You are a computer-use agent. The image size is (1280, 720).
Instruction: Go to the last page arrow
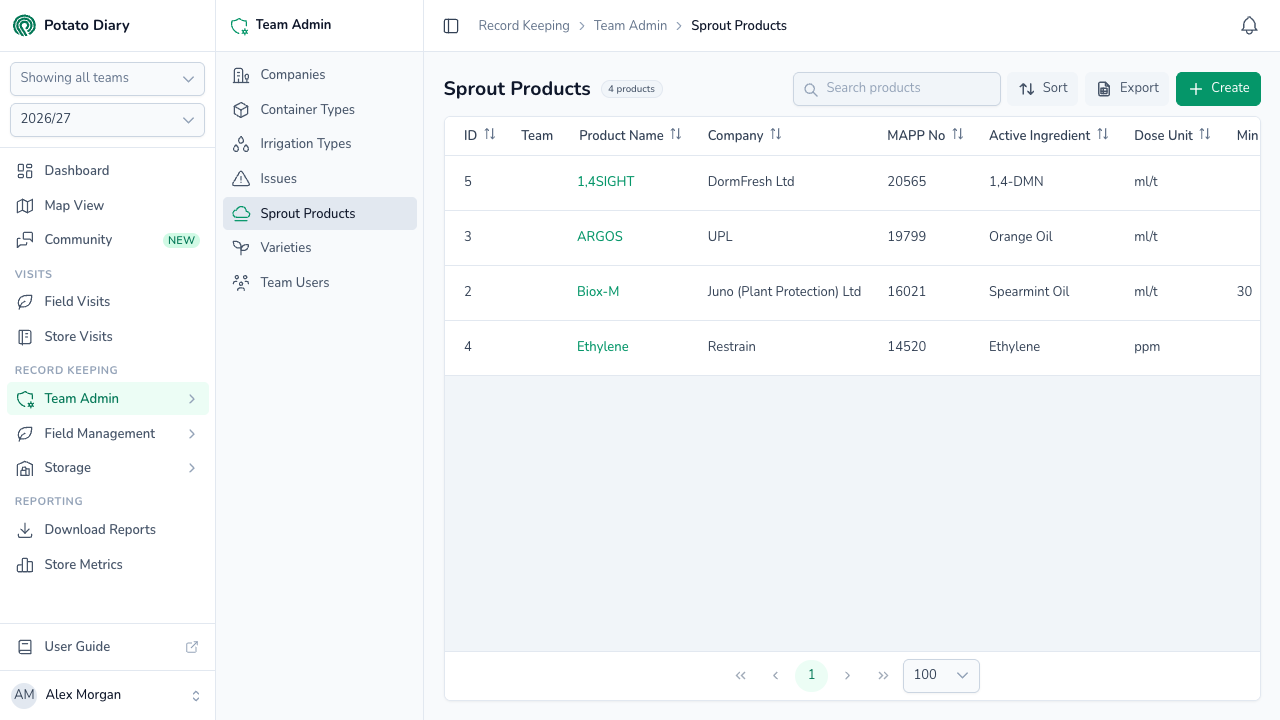[x=883, y=675]
